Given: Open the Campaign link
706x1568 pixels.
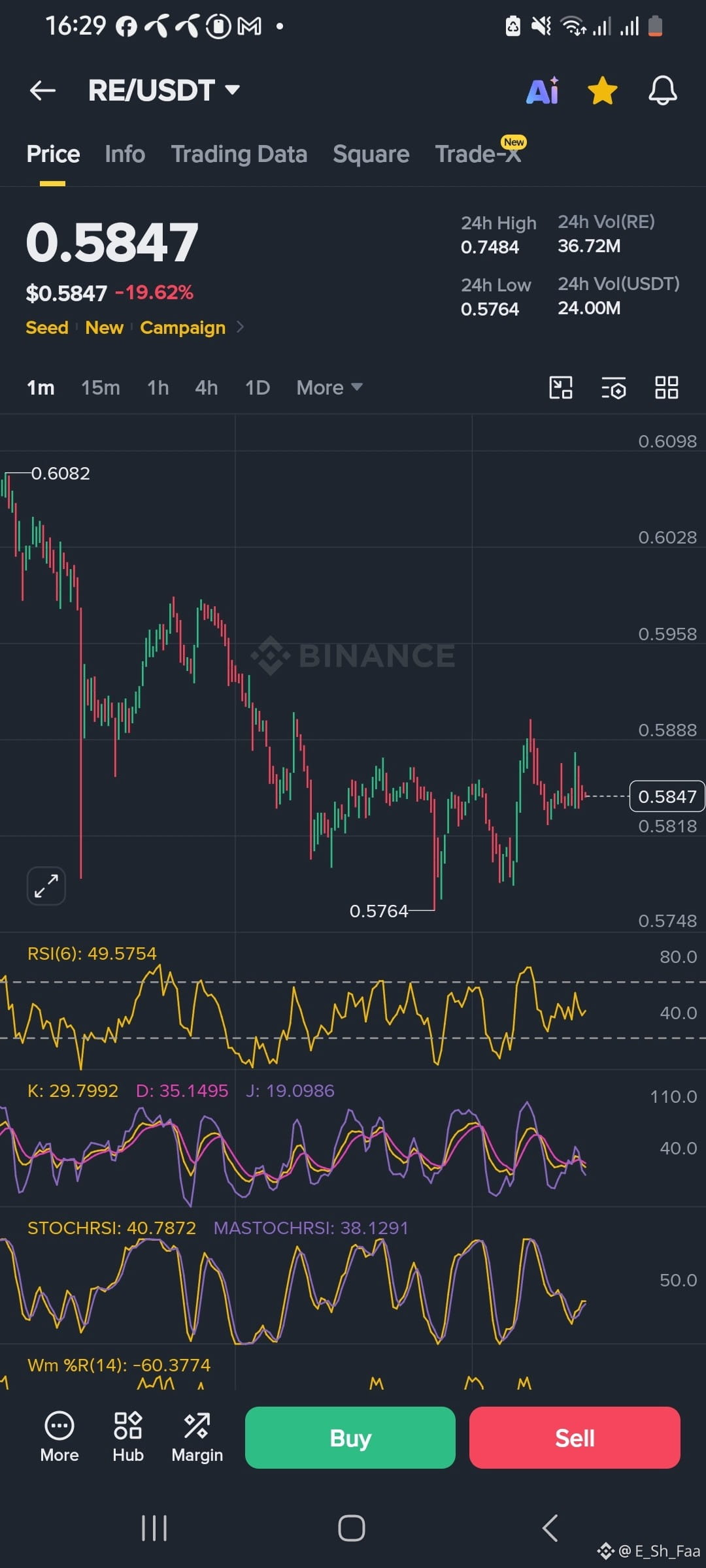Looking at the screenshot, I should (x=183, y=327).
